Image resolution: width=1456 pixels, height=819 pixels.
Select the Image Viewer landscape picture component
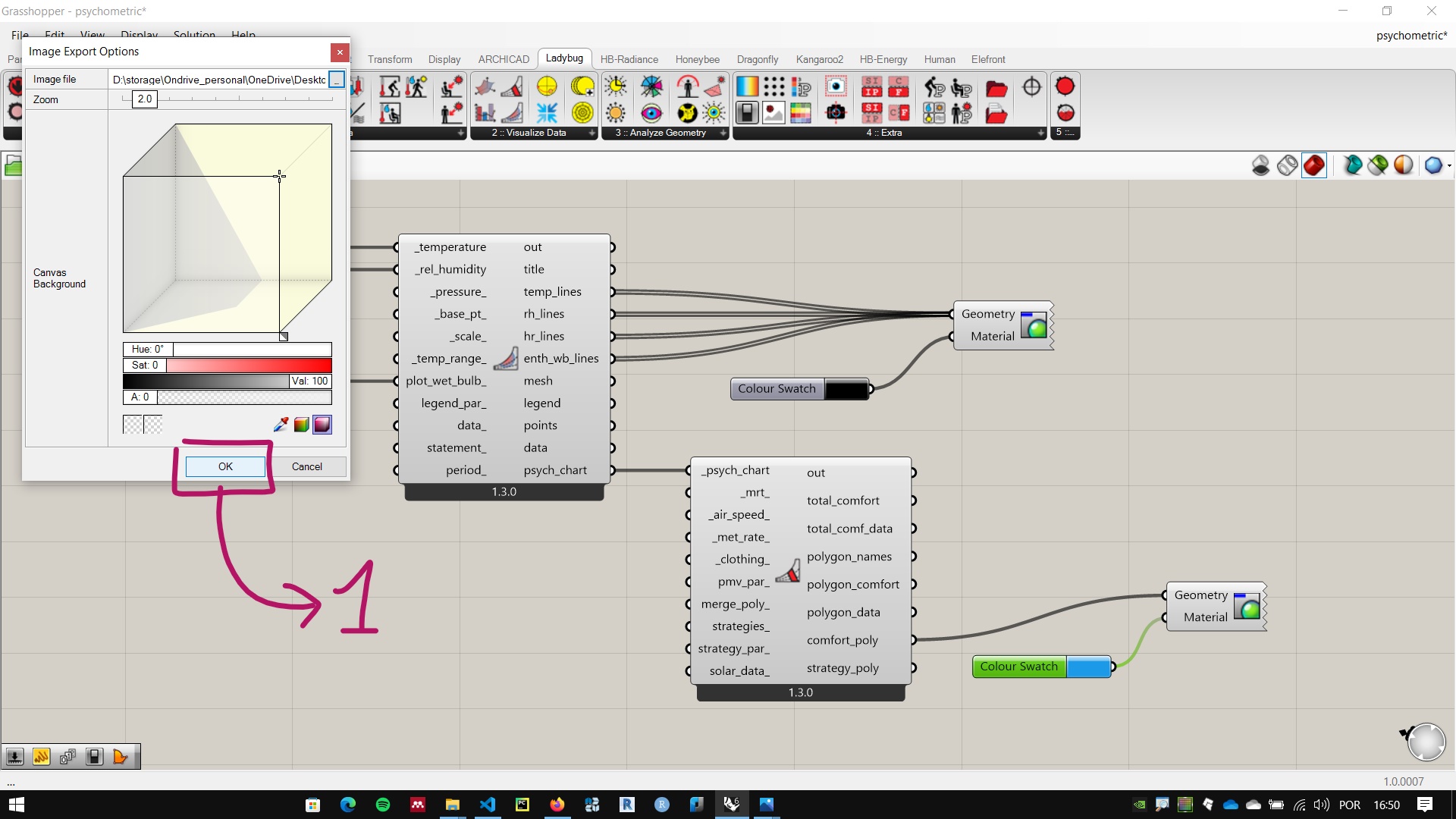773,113
